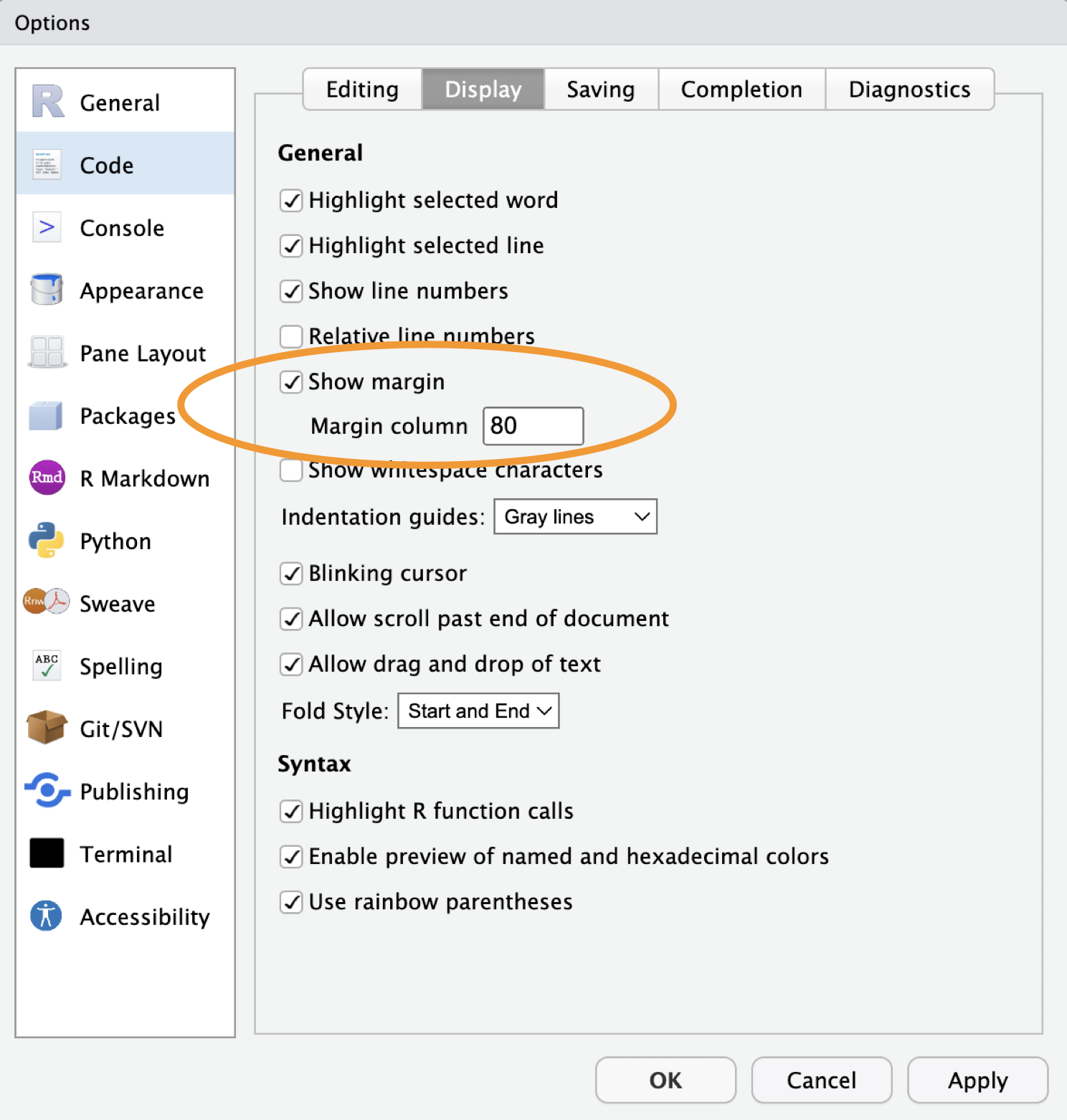
Task: Switch to the Editing tab
Action: pos(362,90)
